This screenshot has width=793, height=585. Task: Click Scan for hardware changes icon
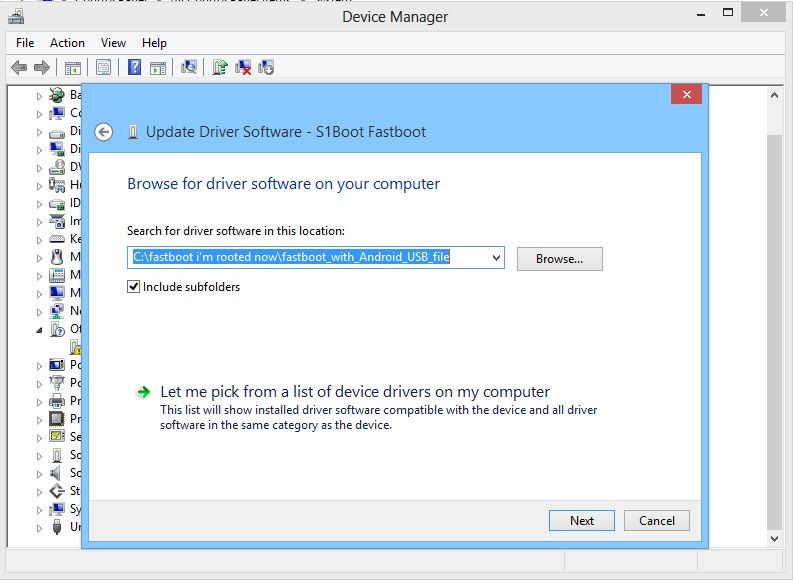coord(189,67)
